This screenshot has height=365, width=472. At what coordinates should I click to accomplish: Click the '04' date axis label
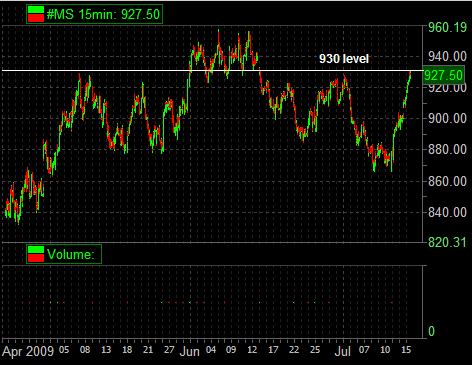pos(211,350)
